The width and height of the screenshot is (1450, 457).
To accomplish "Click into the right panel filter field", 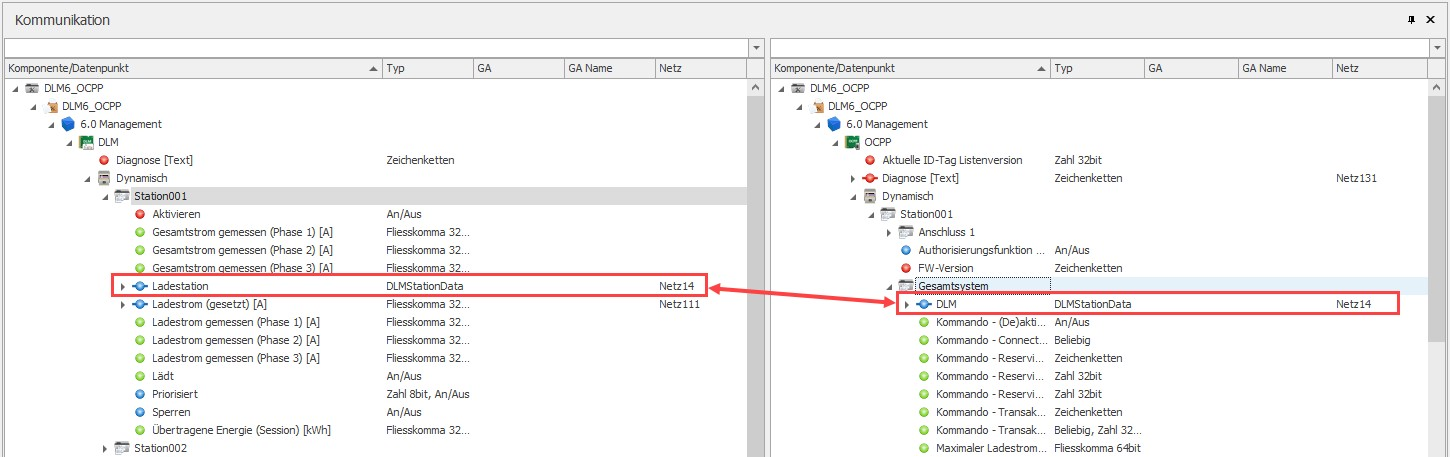I will [x=1100, y=48].
